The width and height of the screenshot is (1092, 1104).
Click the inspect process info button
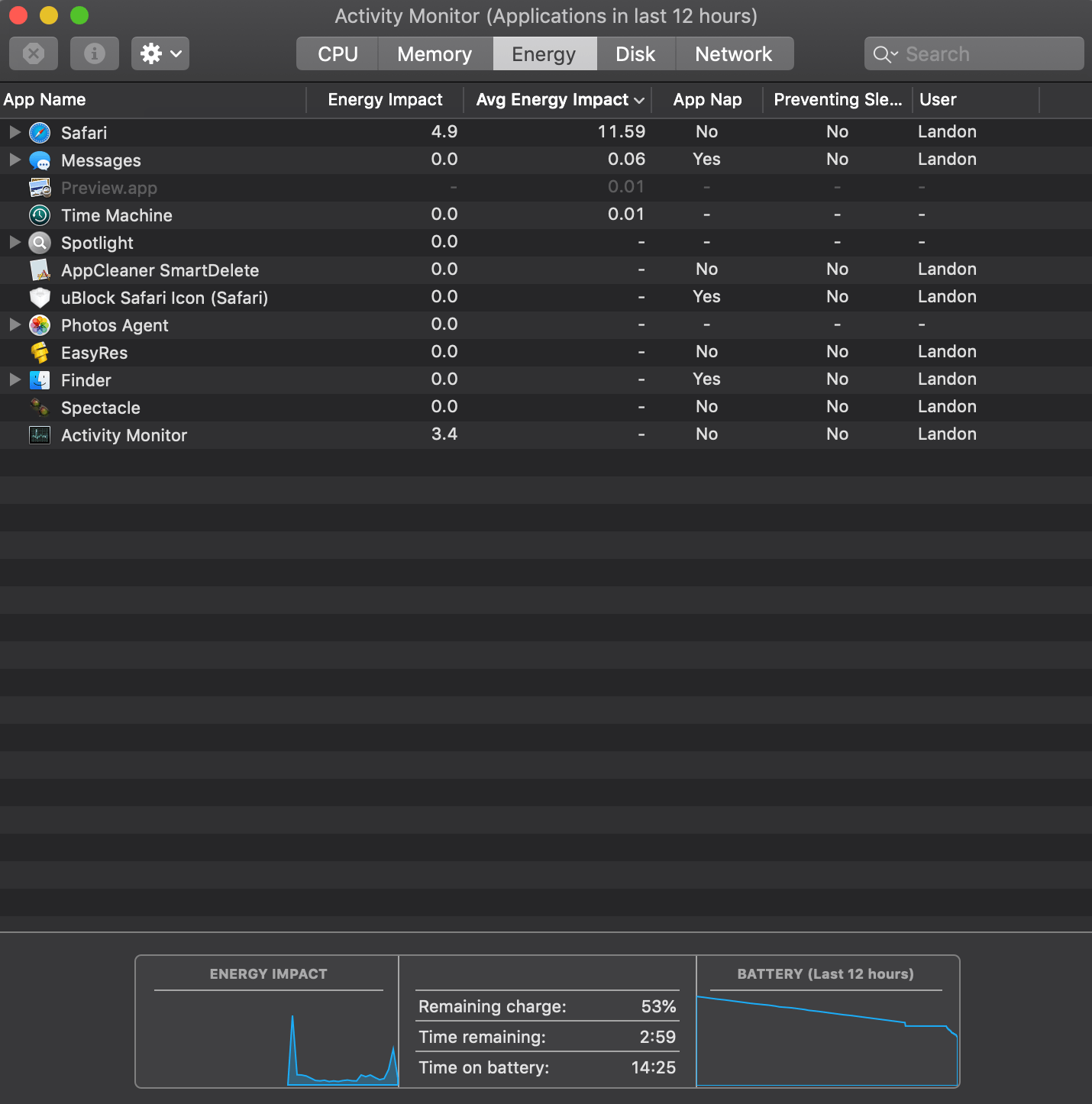pos(95,53)
